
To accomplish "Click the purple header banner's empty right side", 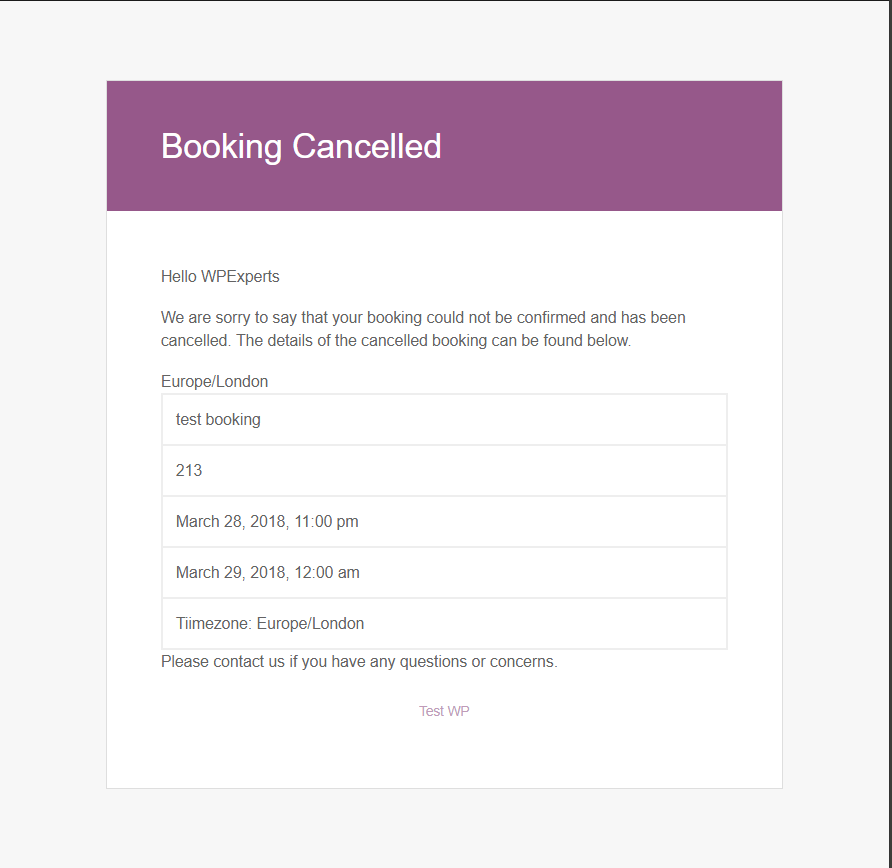I will 640,146.
